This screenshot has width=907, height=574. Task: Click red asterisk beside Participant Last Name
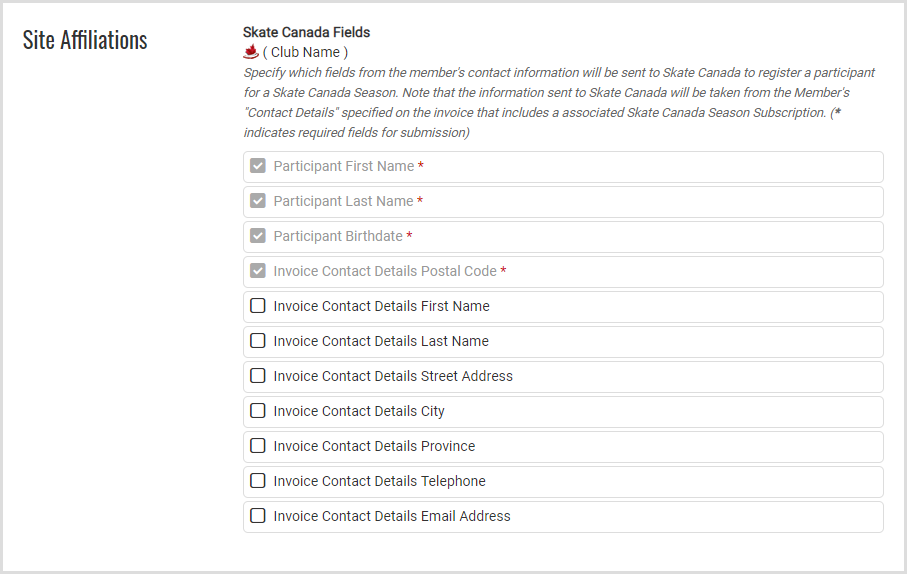pos(420,202)
